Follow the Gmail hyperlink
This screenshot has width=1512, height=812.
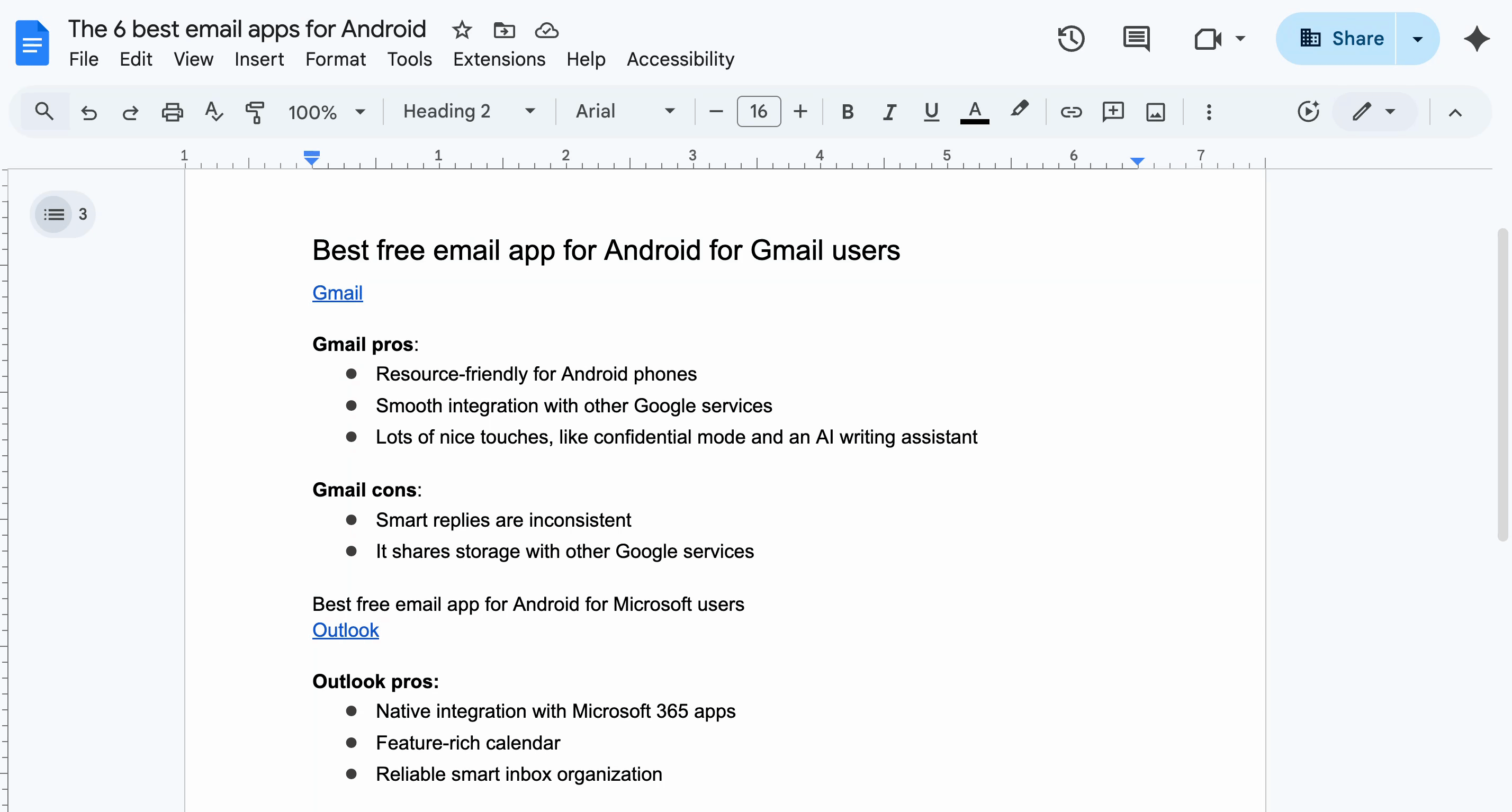click(337, 292)
